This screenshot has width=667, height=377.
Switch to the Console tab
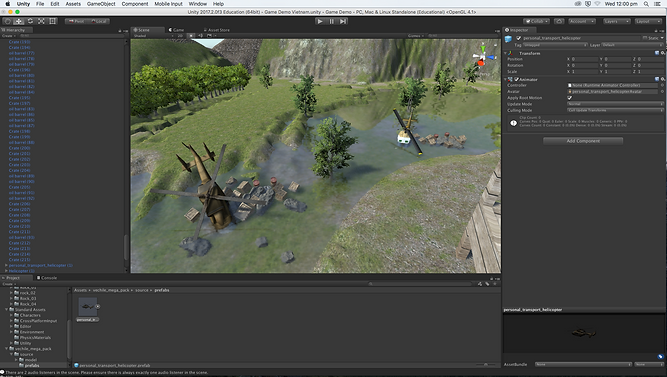(x=47, y=277)
